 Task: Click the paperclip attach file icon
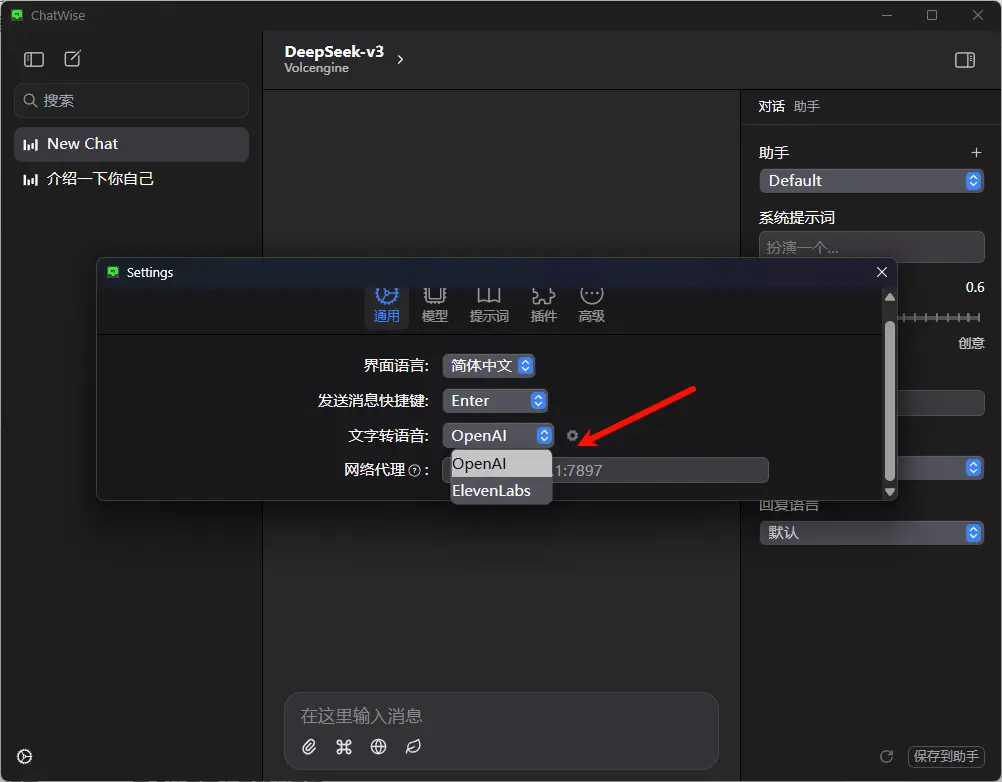(x=310, y=747)
